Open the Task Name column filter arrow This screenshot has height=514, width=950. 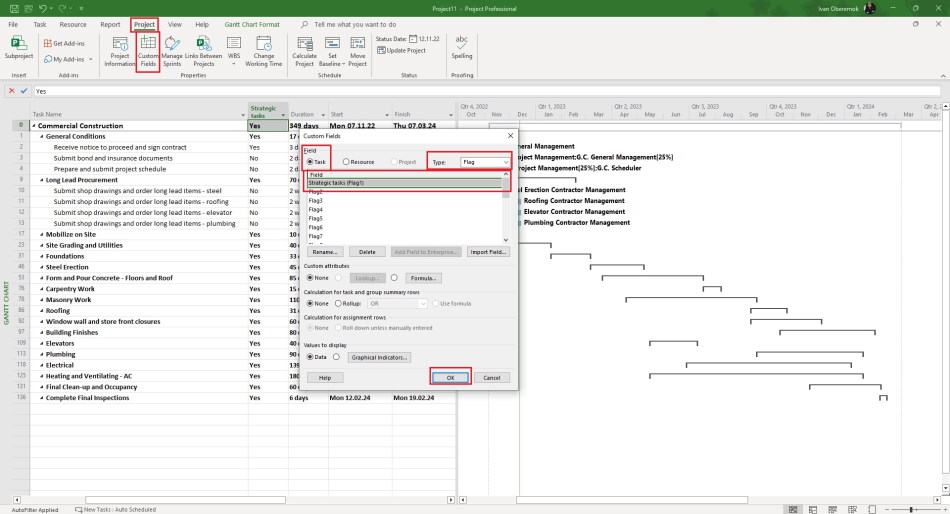pos(243,115)
